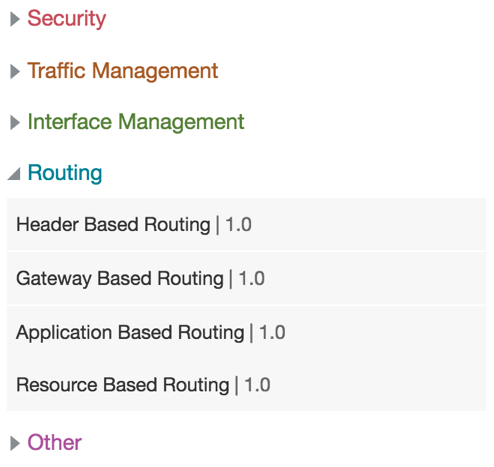
Task: Expand the Interface Management disclosure triangle
Action: pos(15,123)
